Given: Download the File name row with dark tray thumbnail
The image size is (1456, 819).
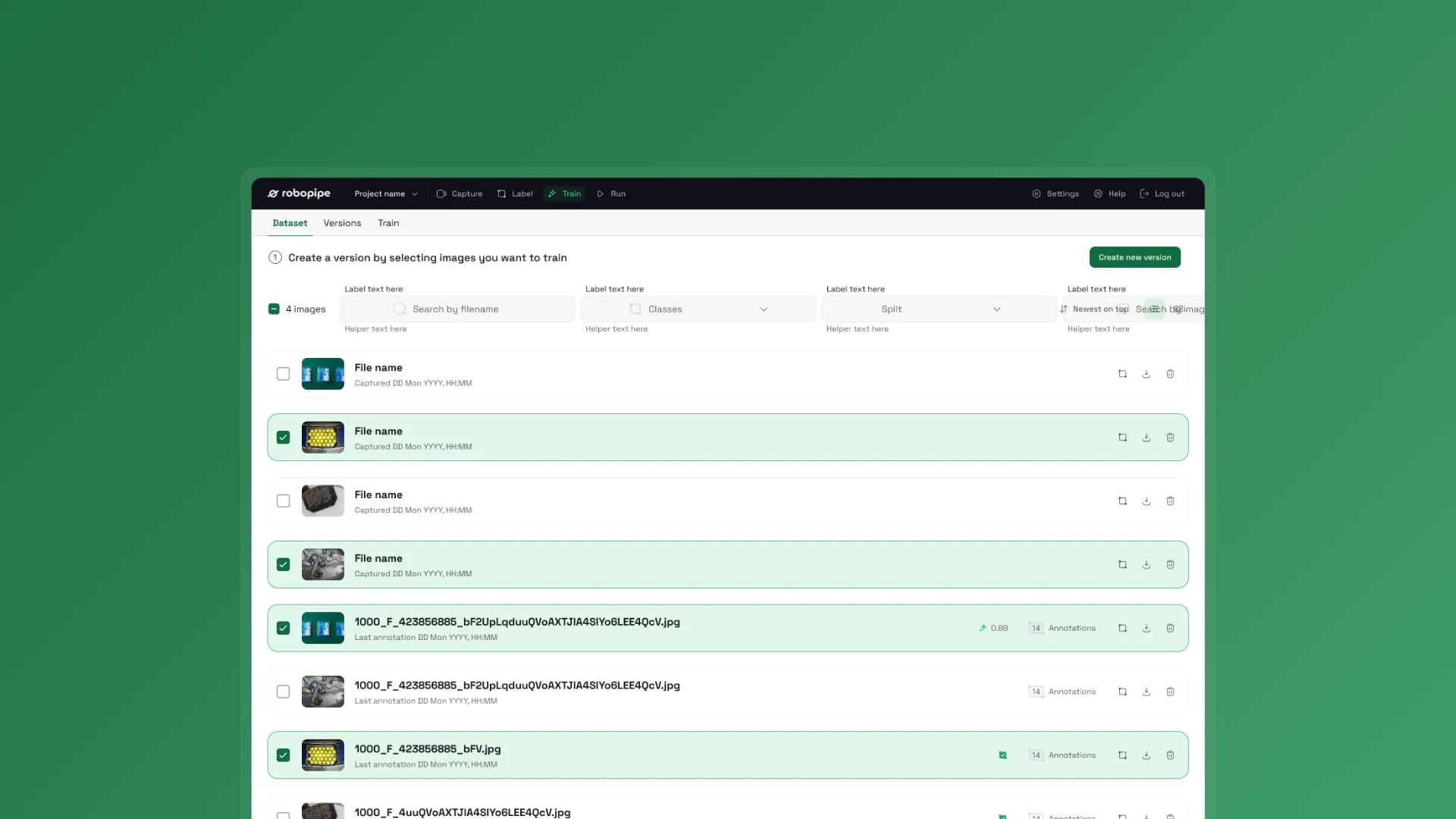Looking at the screenshot, I should [x=1147, y=501].
